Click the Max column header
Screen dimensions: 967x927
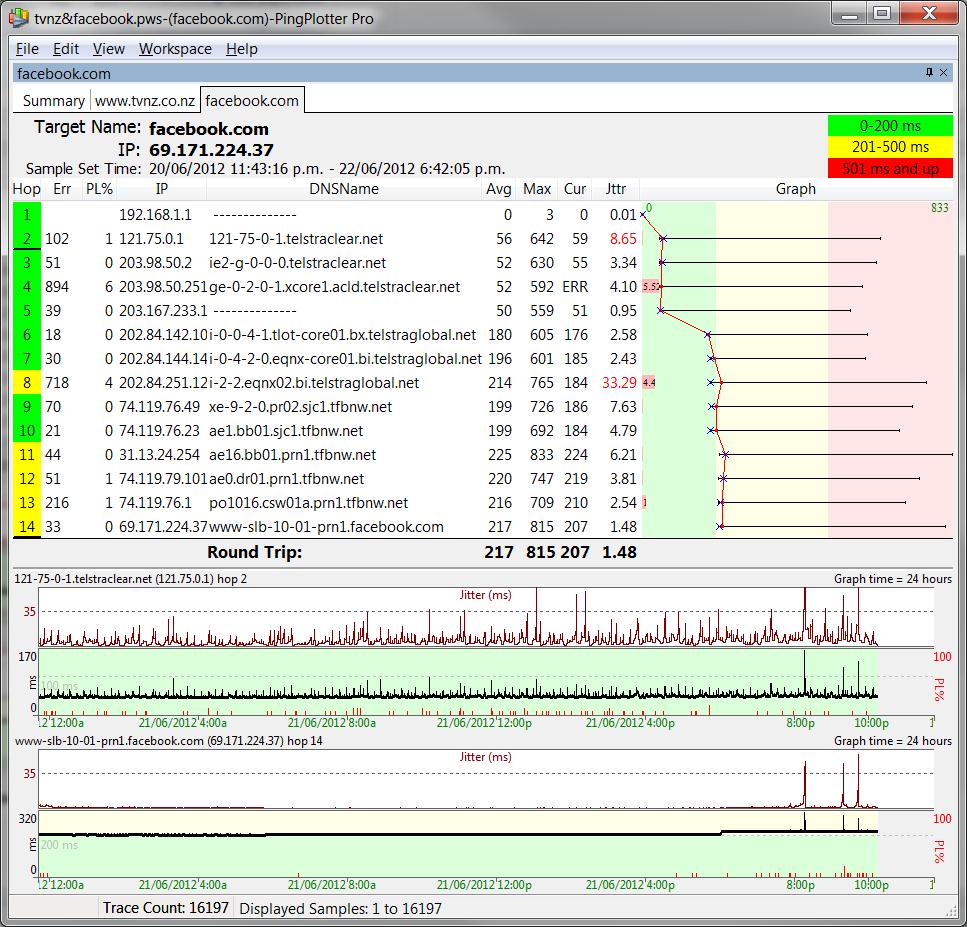point(537,189)
